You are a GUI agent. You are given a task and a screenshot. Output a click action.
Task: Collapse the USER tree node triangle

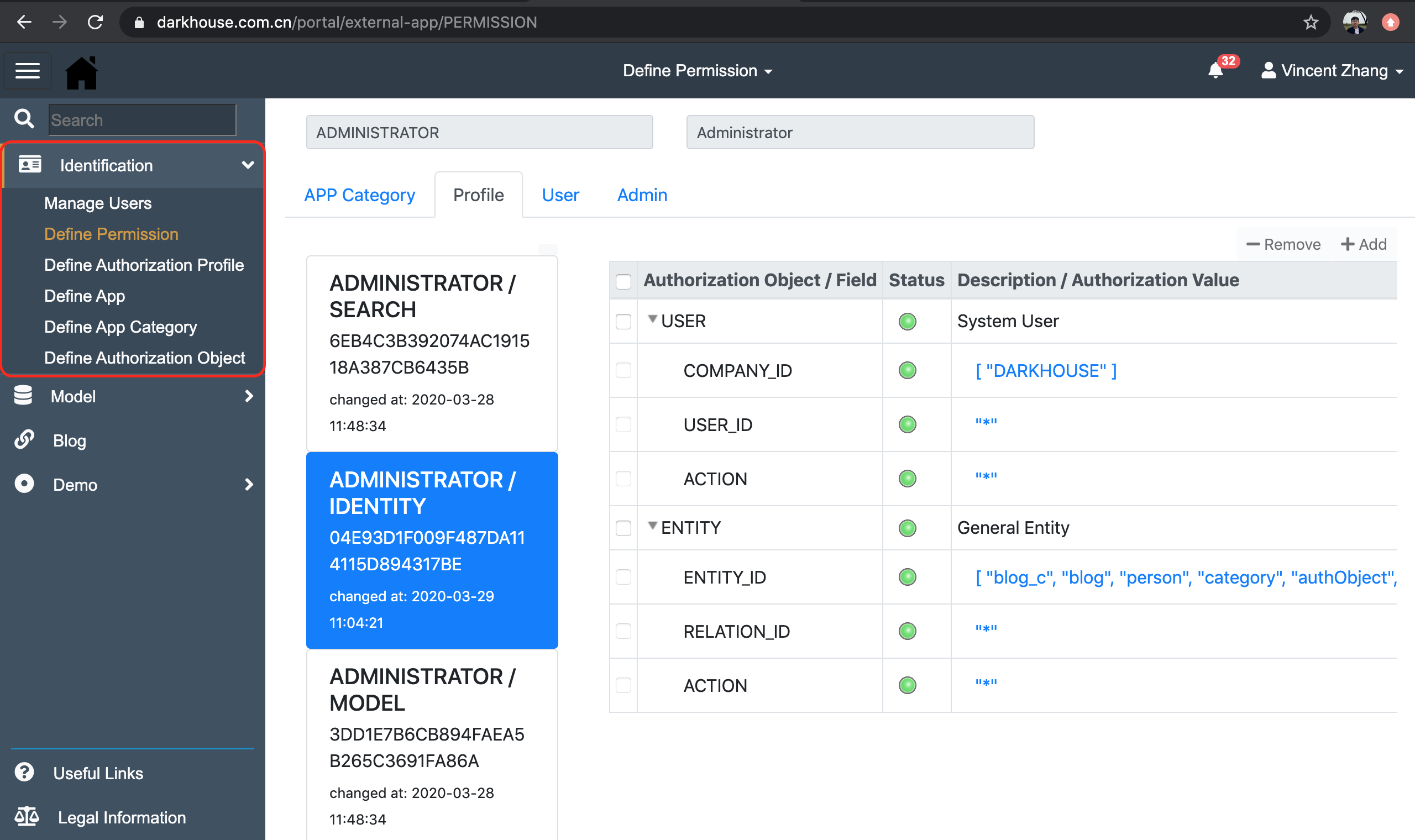[653, 319]
